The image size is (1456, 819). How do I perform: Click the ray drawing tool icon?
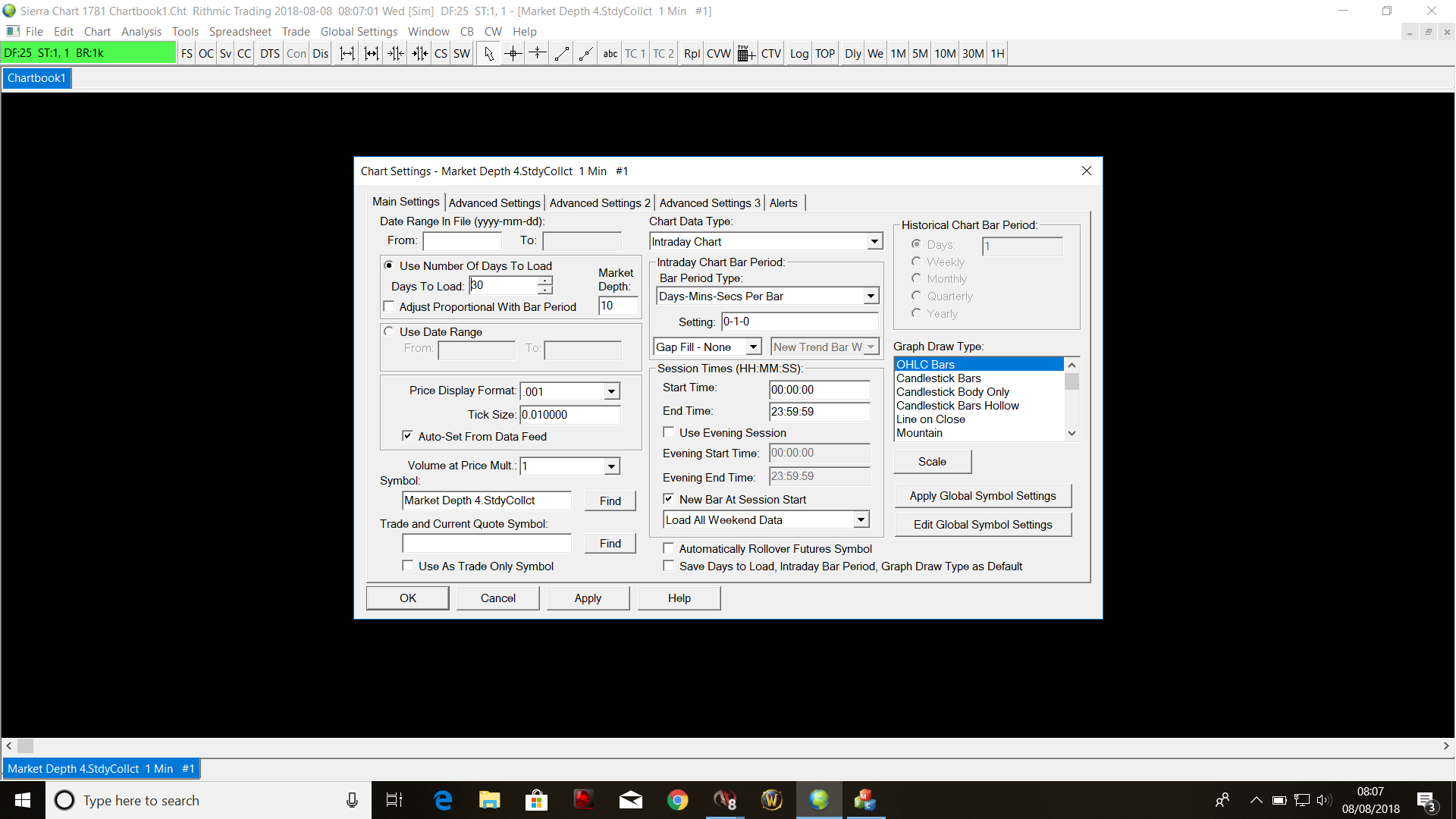[586, 53]
